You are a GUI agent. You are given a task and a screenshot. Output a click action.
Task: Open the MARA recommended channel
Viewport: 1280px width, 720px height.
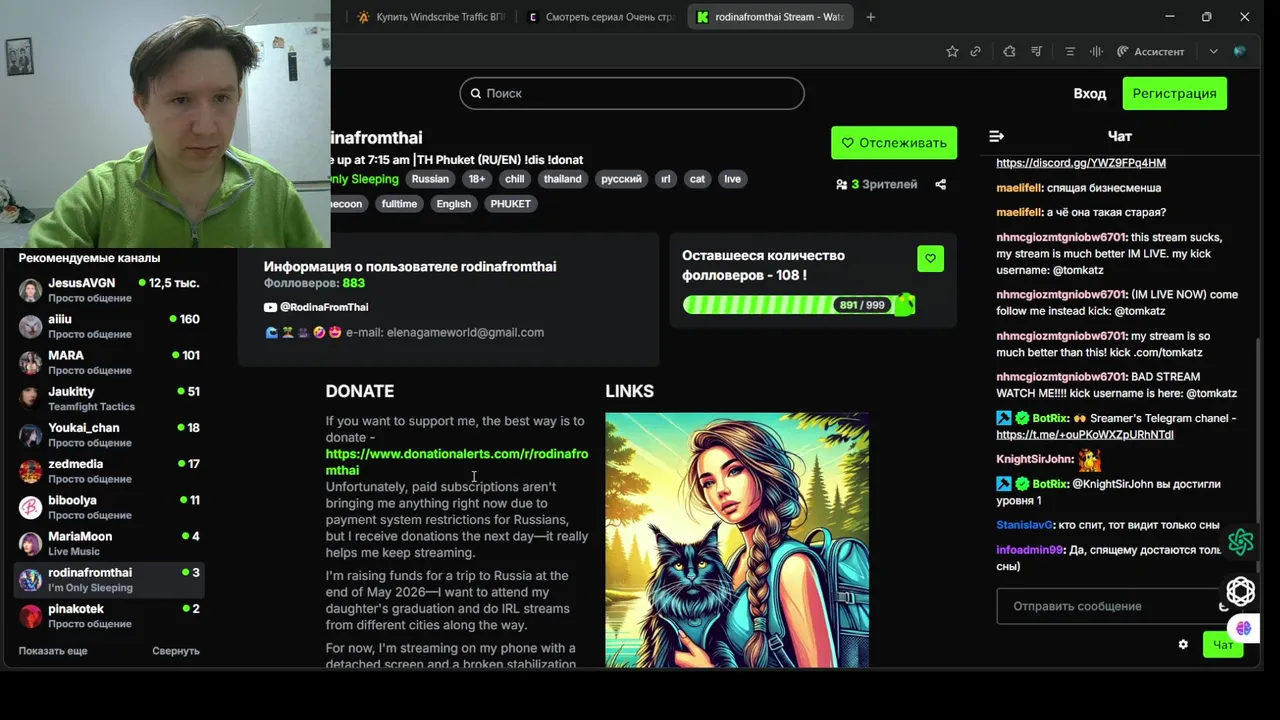pos(109,362)
